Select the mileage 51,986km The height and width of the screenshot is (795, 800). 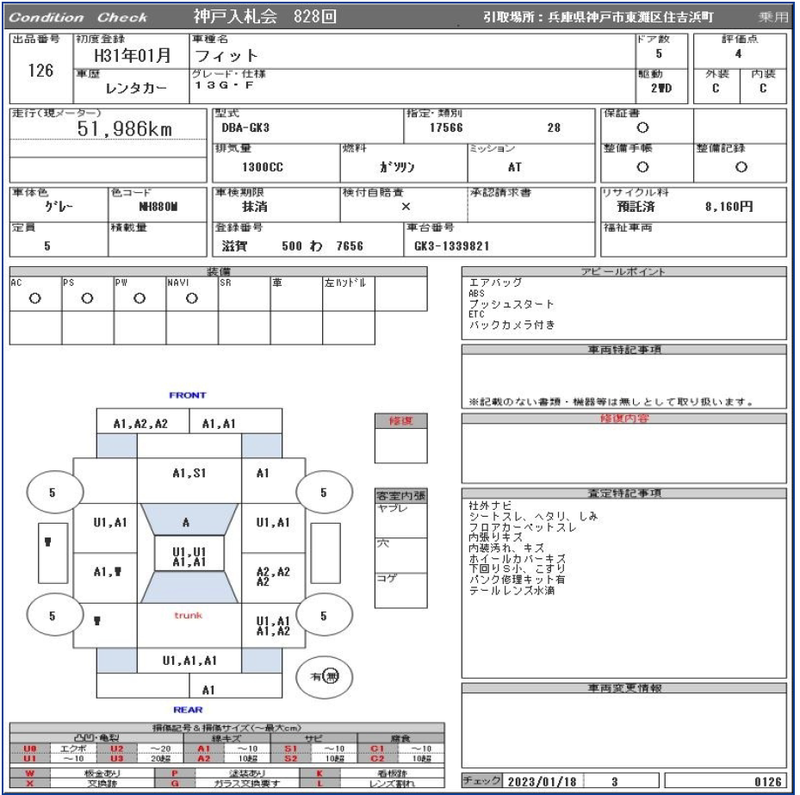[124, 129]
